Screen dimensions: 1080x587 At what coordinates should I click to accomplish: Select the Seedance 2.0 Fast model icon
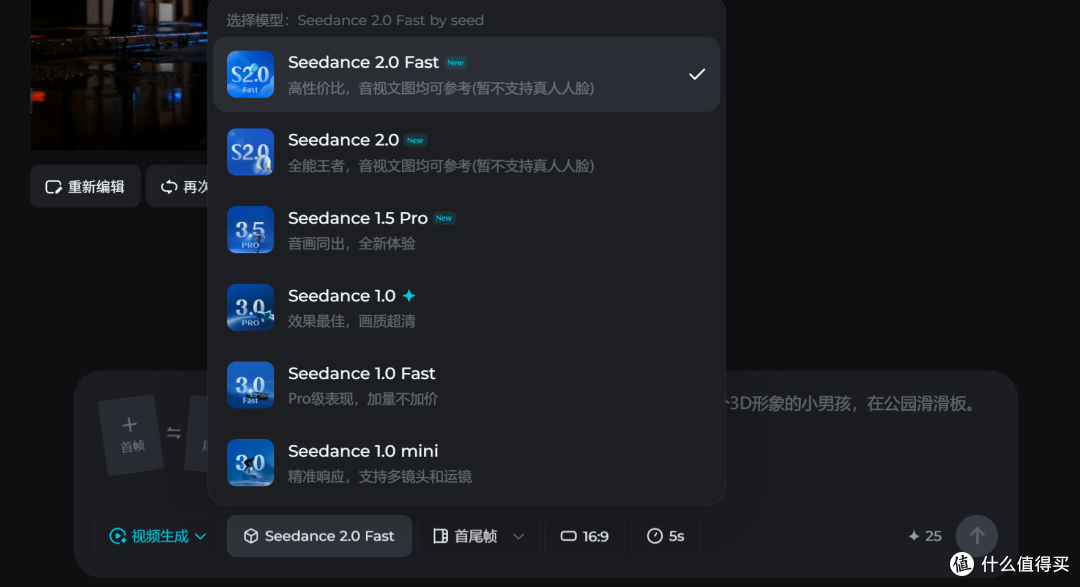pos(251,74)
